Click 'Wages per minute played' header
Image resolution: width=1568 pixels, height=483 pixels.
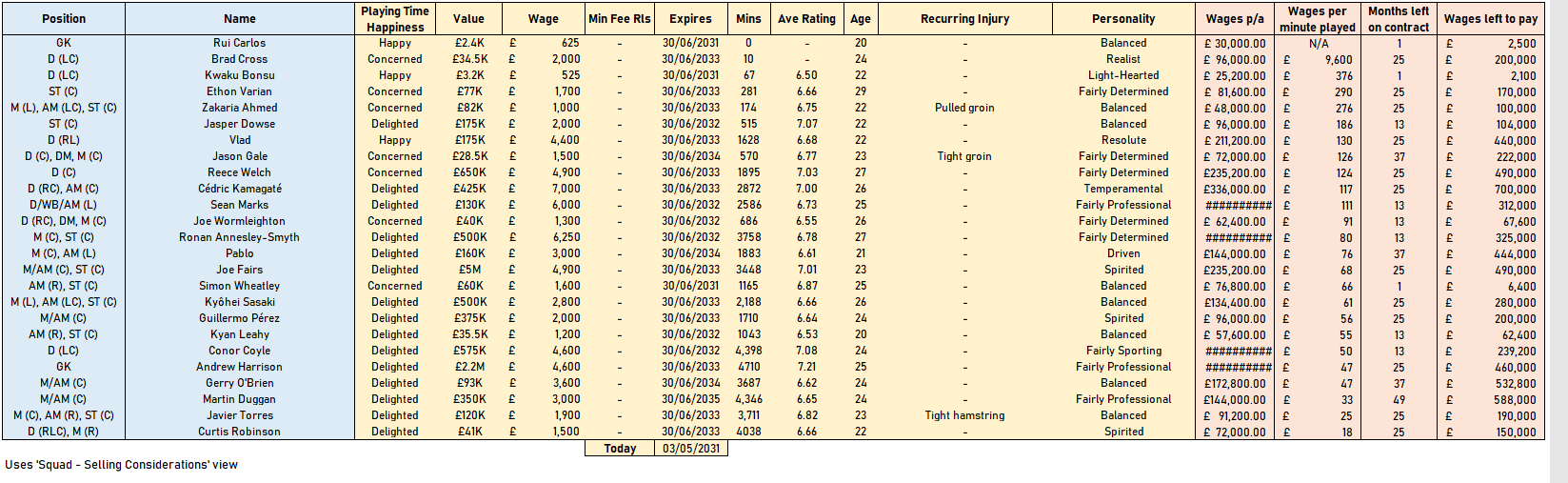pyautogui.click(x=1318, y=19)
